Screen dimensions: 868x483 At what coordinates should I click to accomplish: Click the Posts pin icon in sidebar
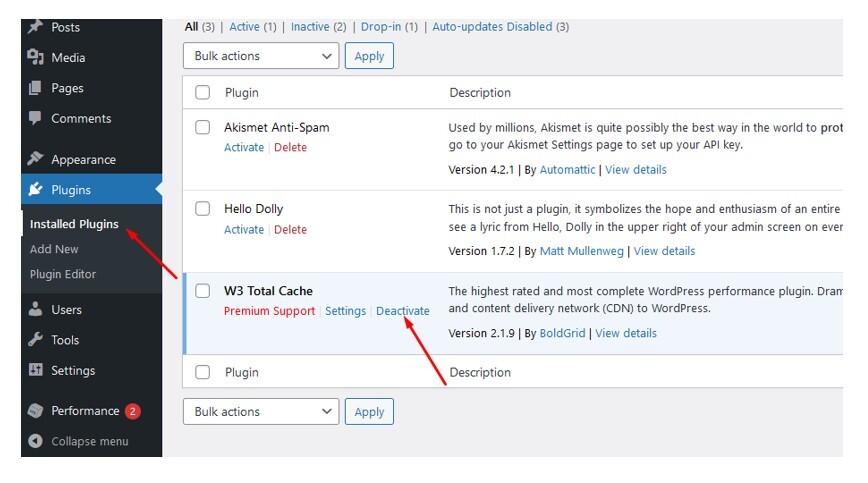point(35,26)
